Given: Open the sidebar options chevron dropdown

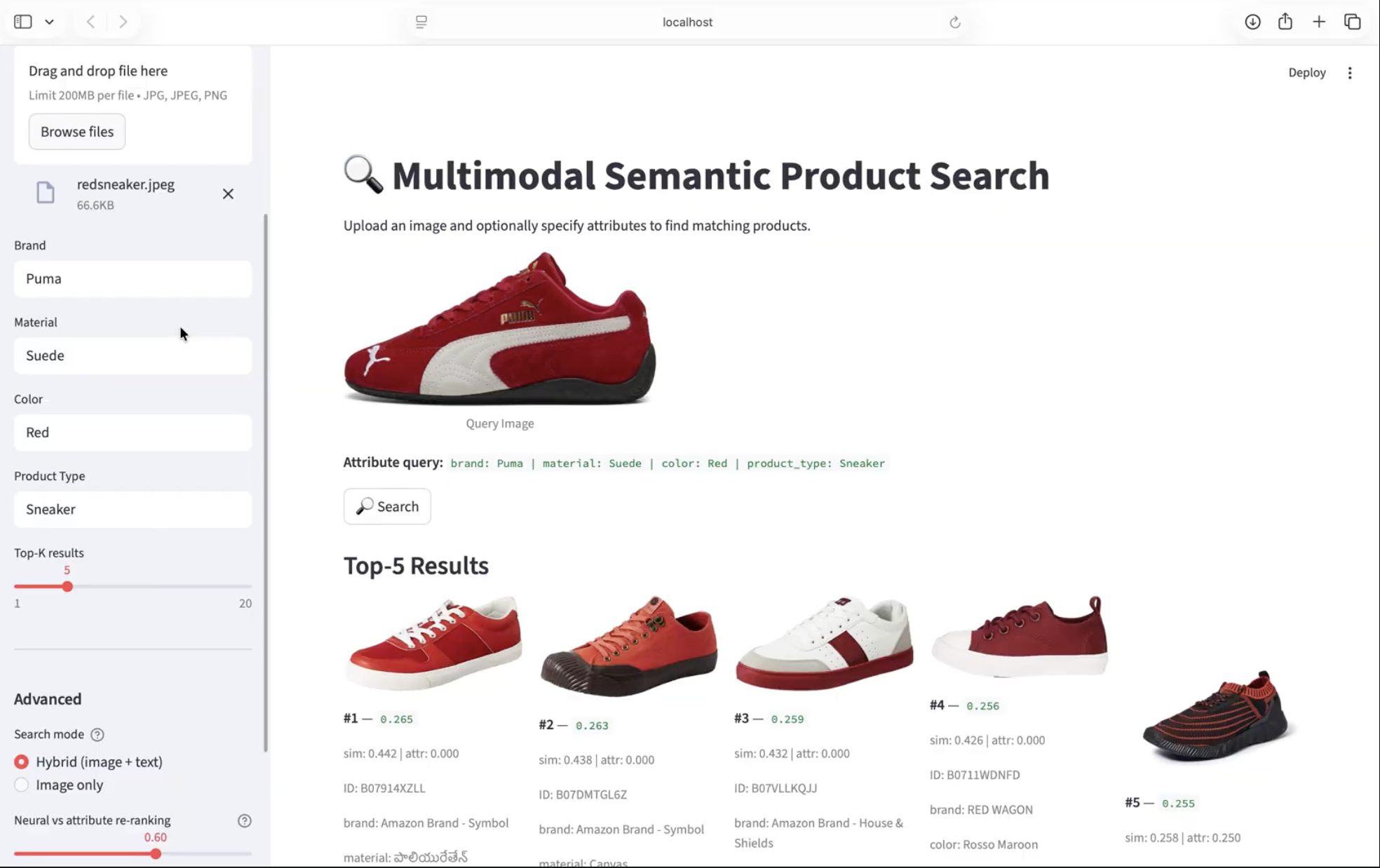Looking at the screenshot, I should 50,22.
